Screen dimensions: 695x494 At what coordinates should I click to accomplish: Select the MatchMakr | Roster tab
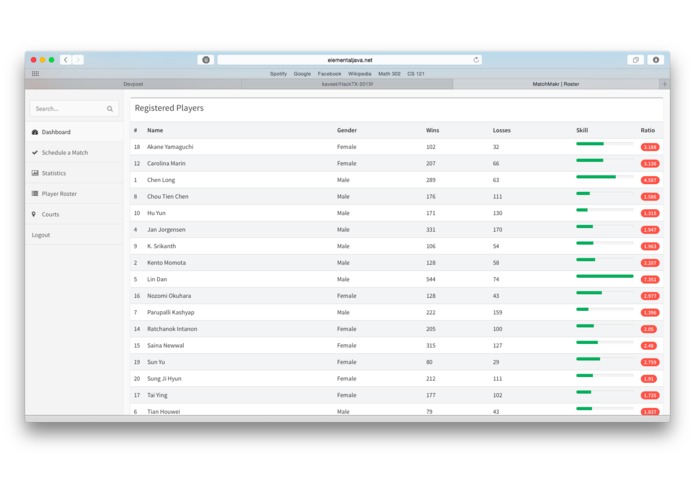(556, 84)
